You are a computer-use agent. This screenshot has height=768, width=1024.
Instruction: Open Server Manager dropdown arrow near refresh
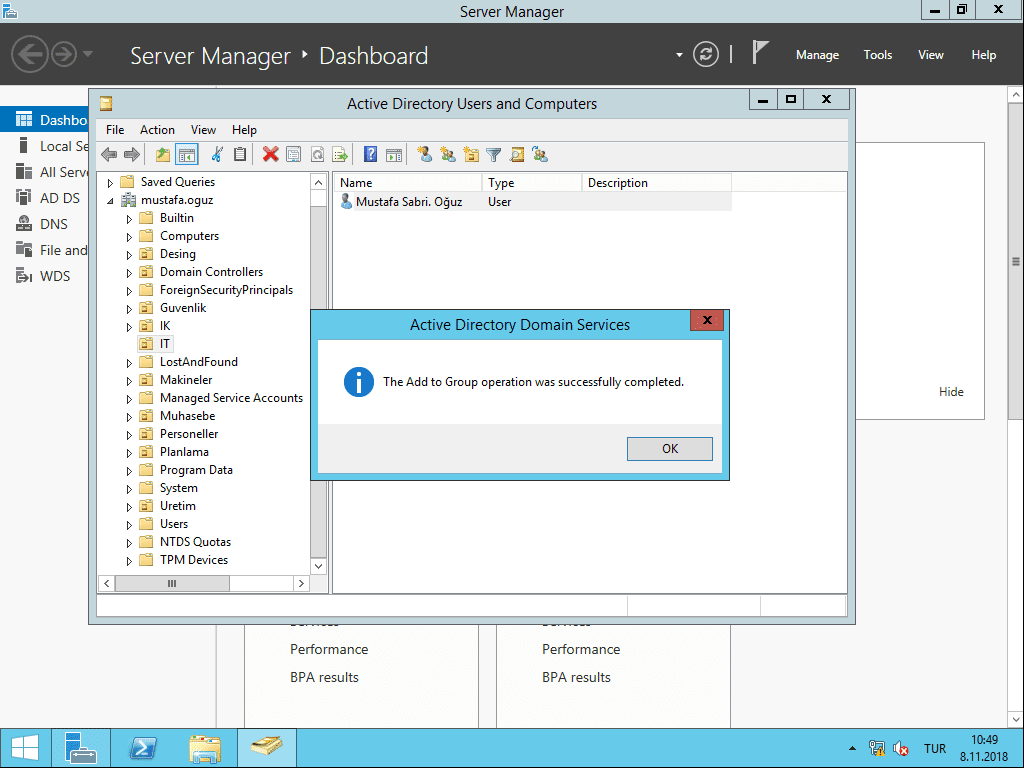pos(679,55)
